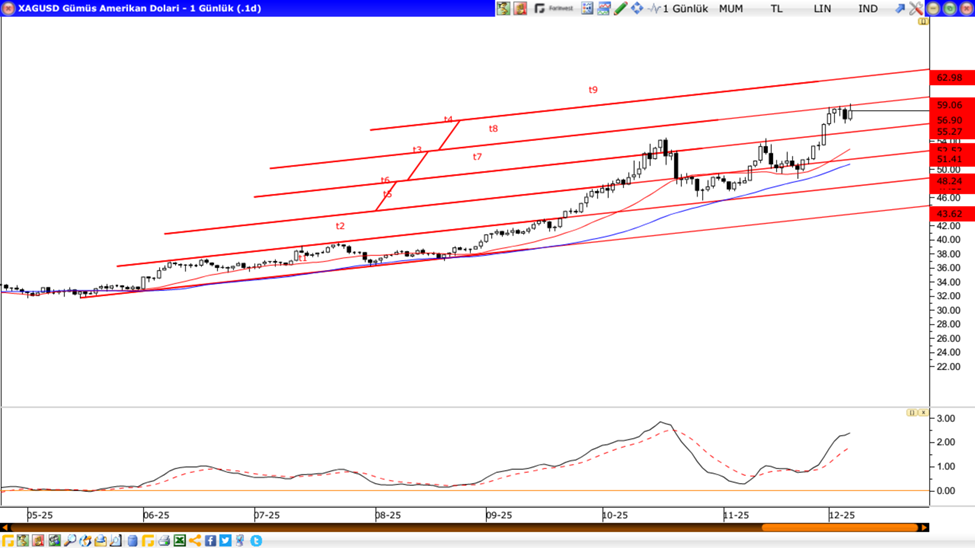Click the Forinvest logo button

point(554,8)
